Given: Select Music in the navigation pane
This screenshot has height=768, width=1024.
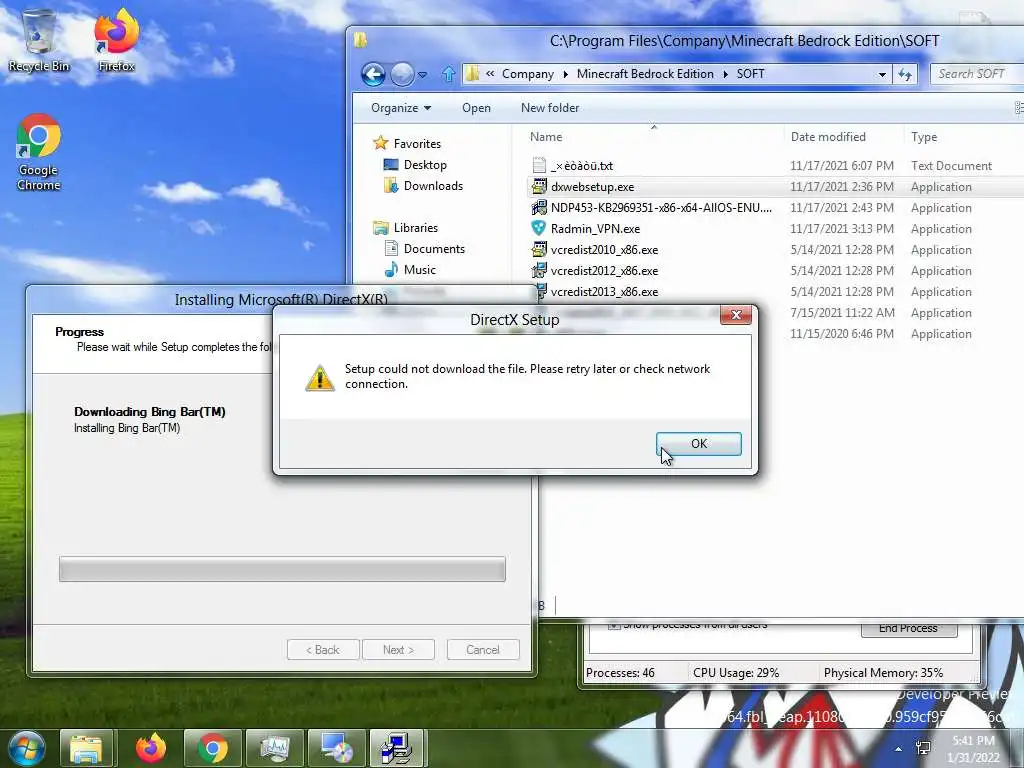Looking at the screenshot, I should pyautogui.click(x=419, y=269).
